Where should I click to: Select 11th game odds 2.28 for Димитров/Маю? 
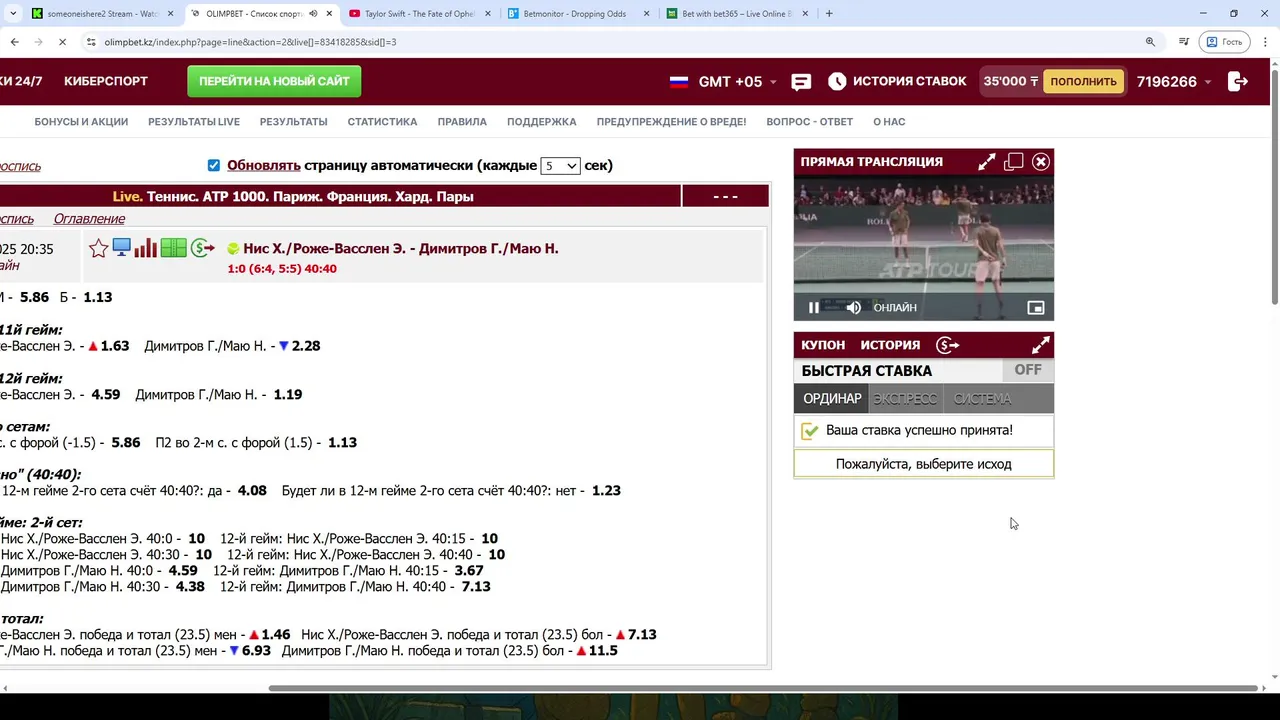pyautogui.click(x=306, y=346)
